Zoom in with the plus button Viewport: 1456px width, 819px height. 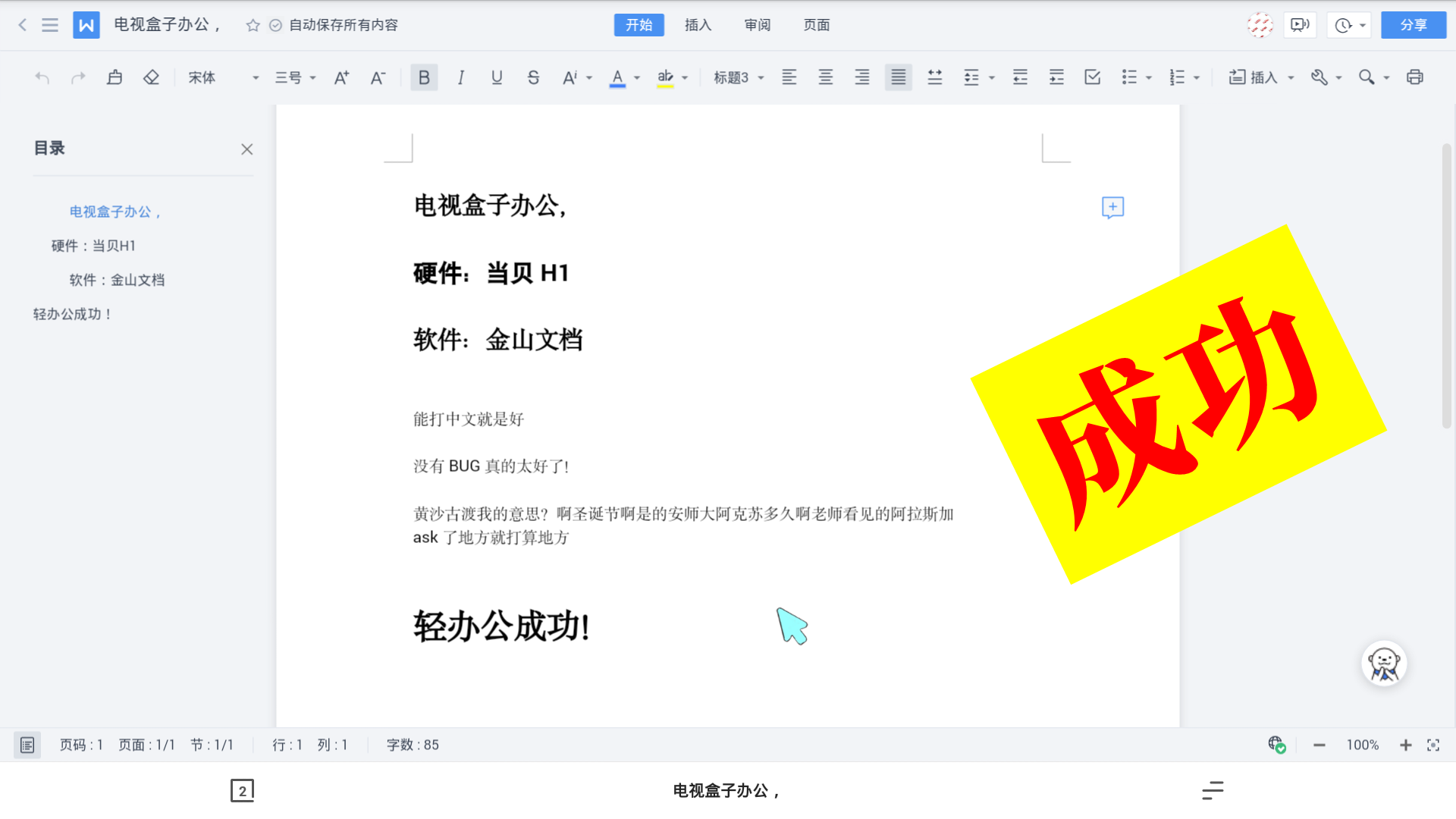tap(1405, 745)
